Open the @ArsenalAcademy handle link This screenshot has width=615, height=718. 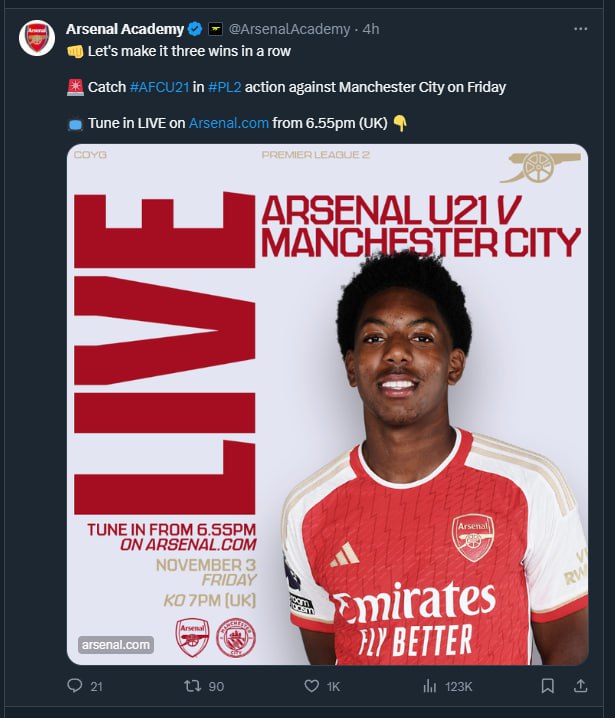(290, 29)
